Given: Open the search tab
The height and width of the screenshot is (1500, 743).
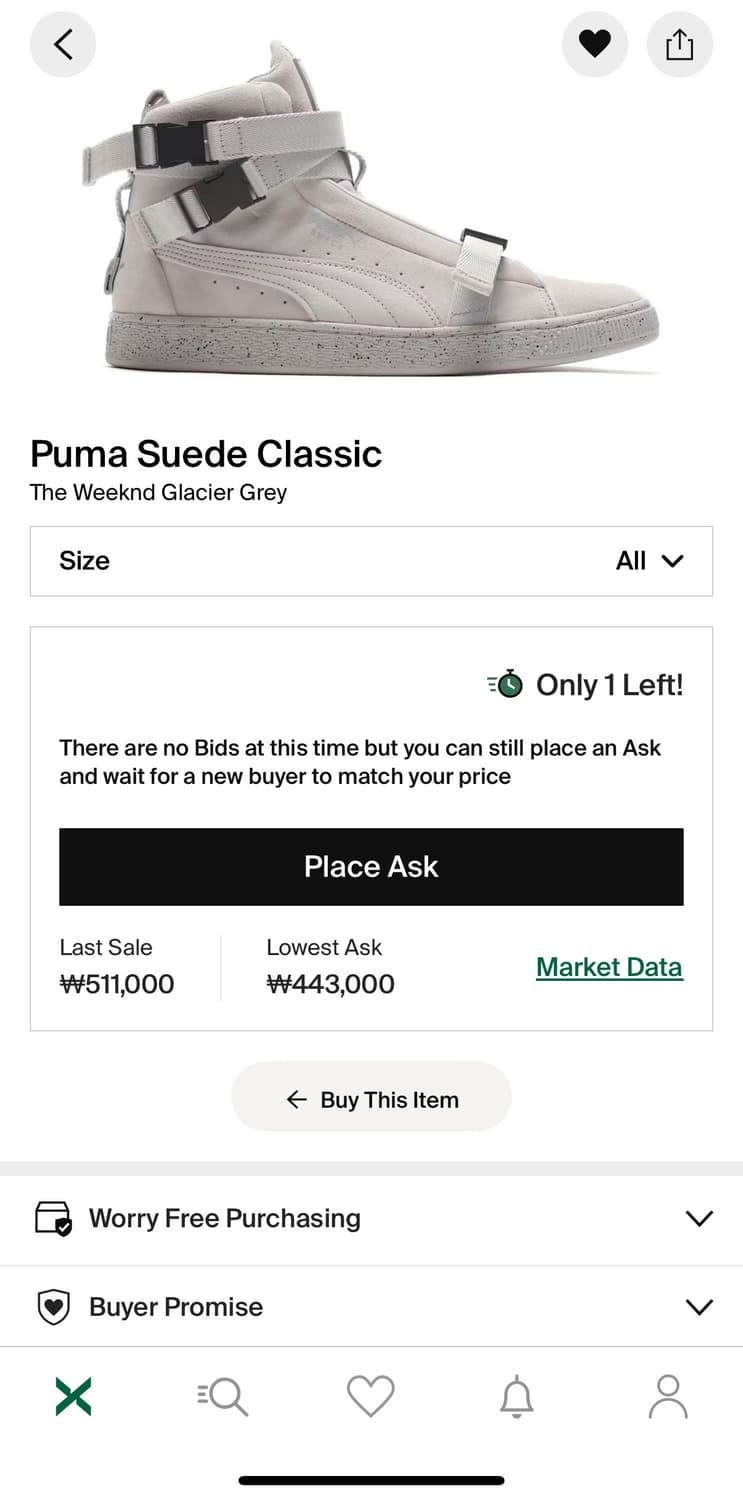Looking at the screenshot, I should [x=222, y=1396].
